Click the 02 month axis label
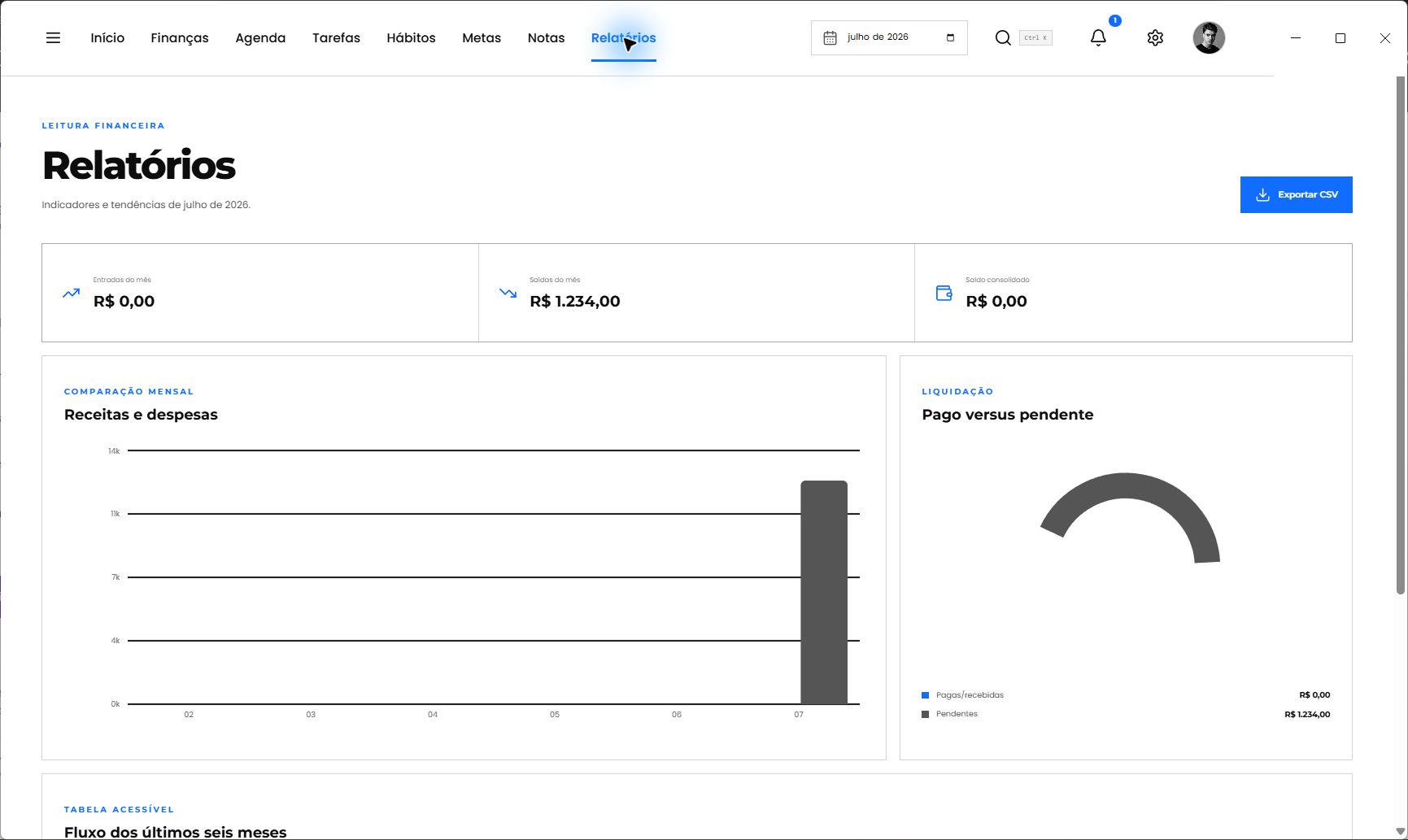Screen dimensions: 1408x840 (x=189, y=715)
